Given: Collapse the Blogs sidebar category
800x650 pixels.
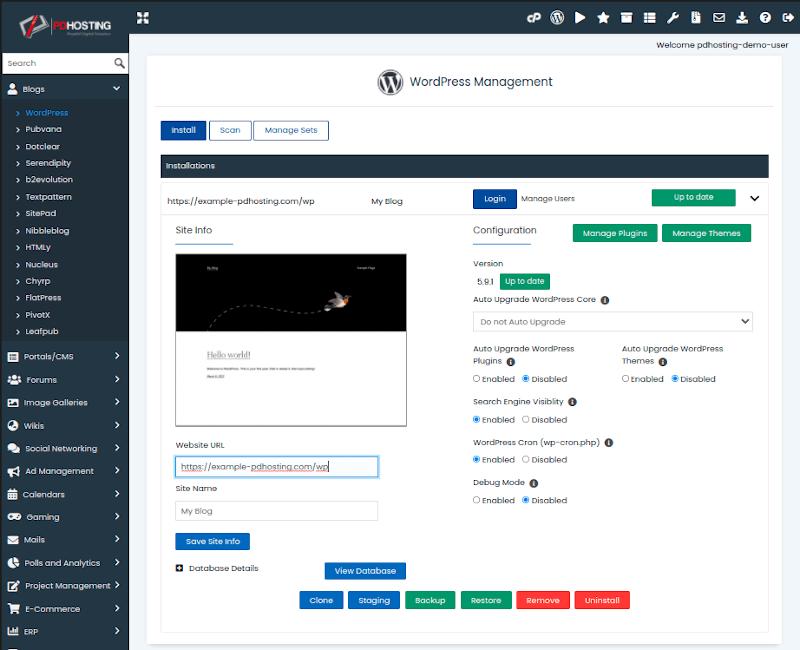Looking at the screenshot, I should coord(116,89).
